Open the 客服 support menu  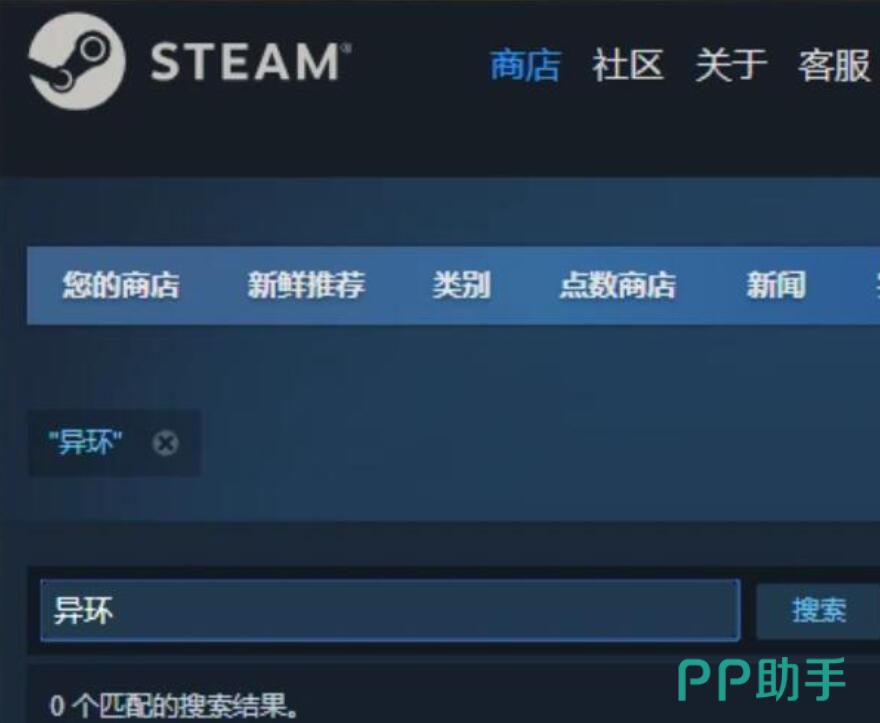[x=834, y=65]
